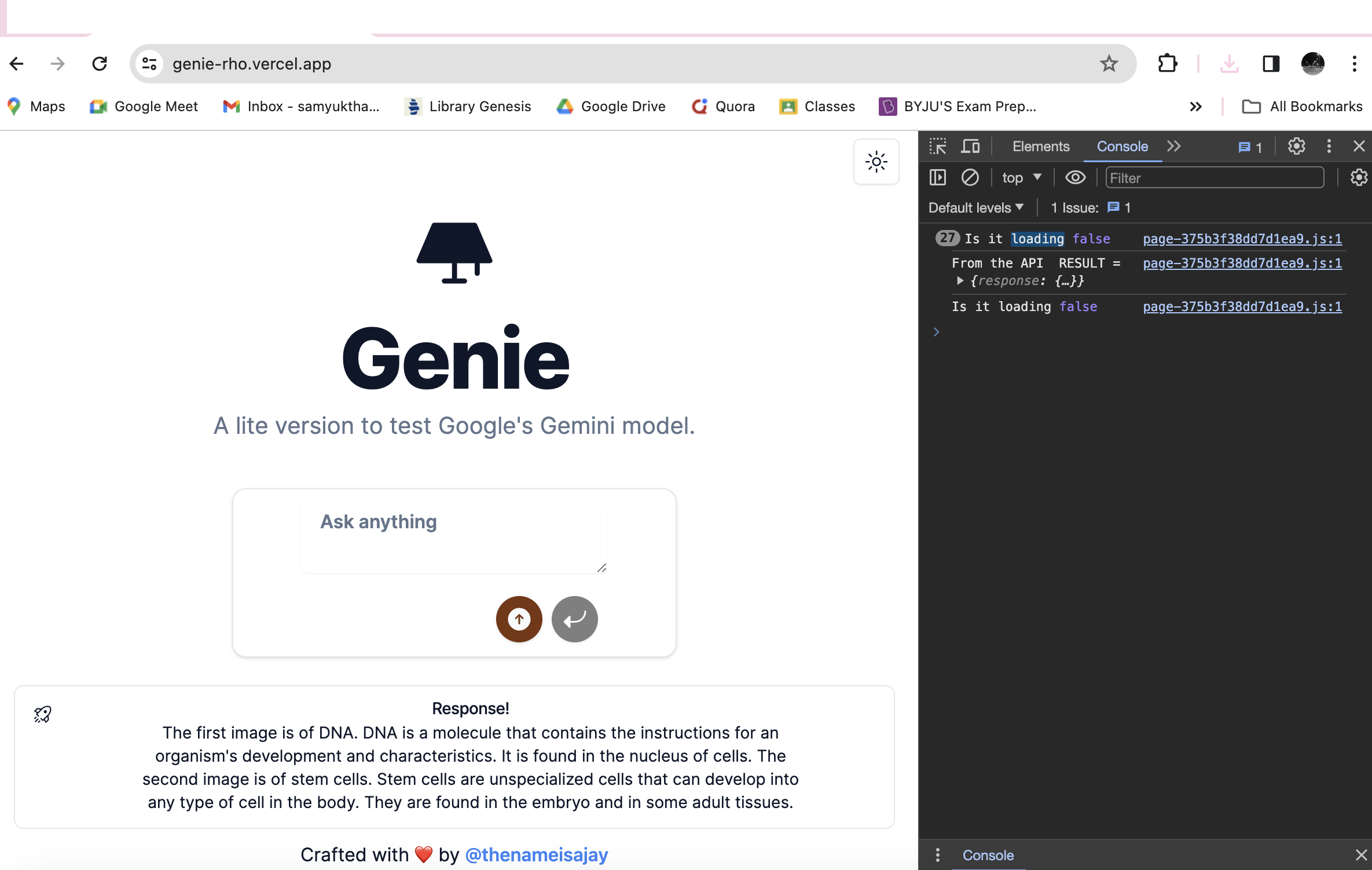The width and height of the screenshot is (1372, 870).
Task: Open console settings gear beside Filter
Action: tap(1358, 178)
